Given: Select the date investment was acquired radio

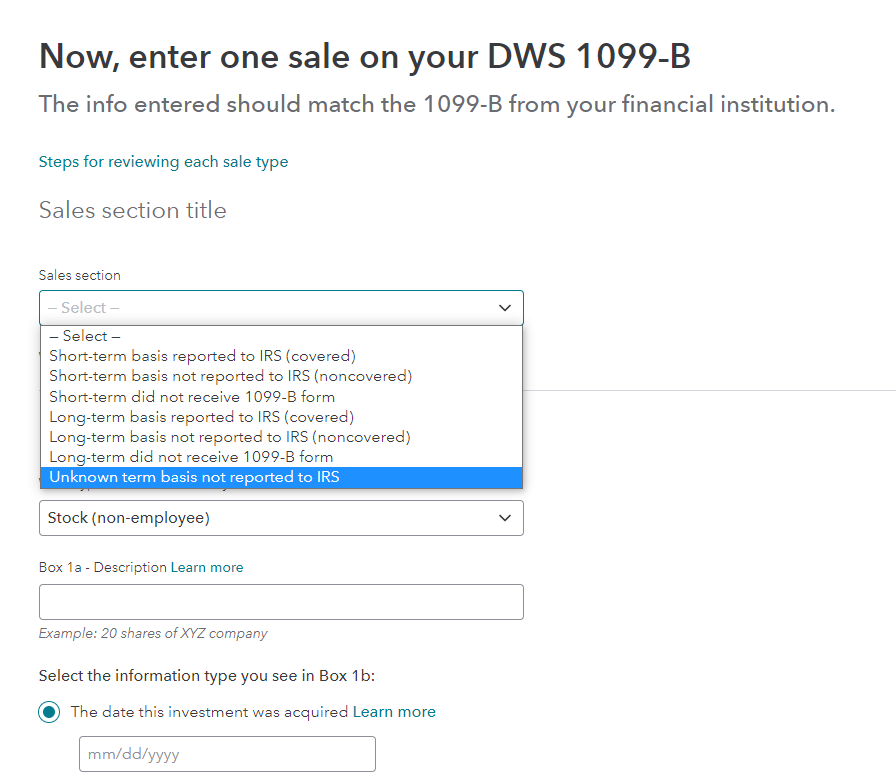Looking at the screenshot, I should 49,712.
